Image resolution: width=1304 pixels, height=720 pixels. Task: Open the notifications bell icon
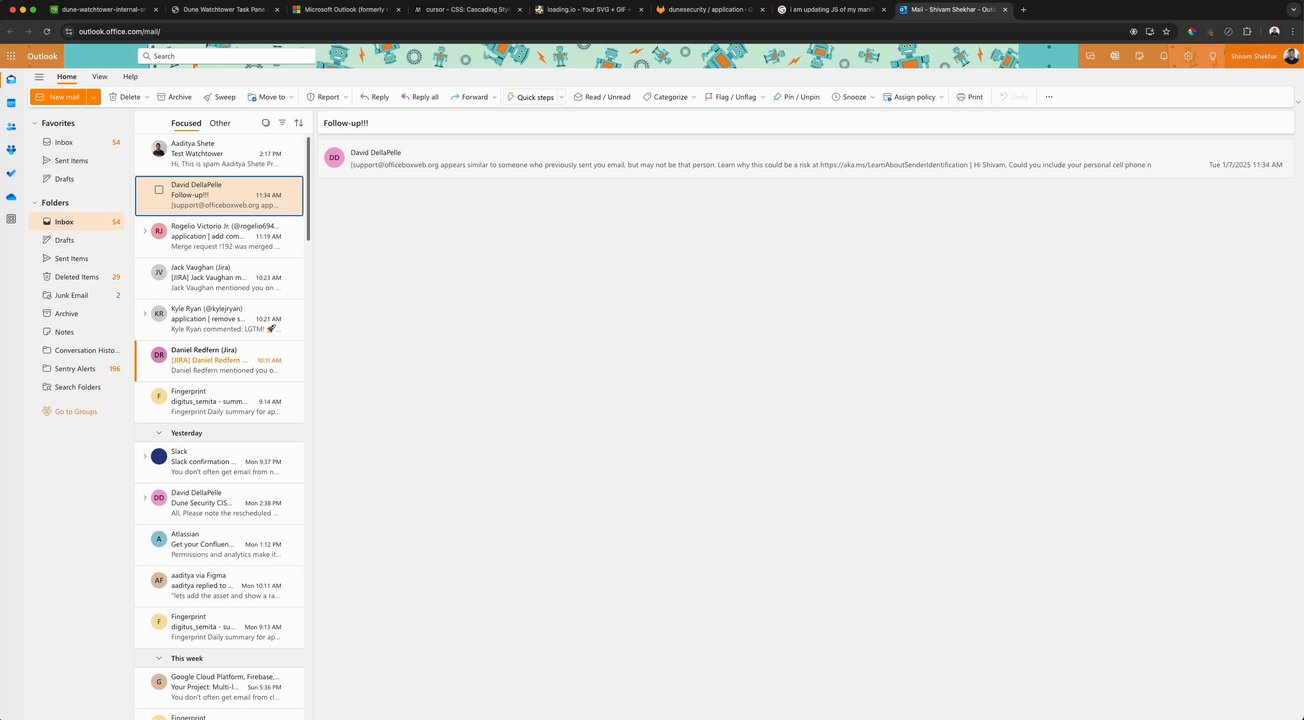[1164, 56]
